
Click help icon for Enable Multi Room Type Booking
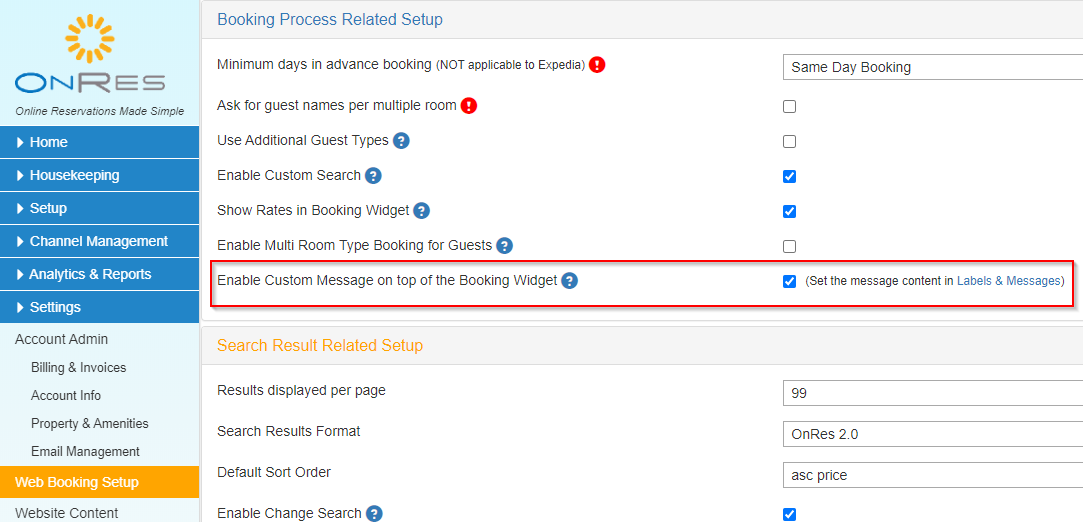click(x=504, y=245)
